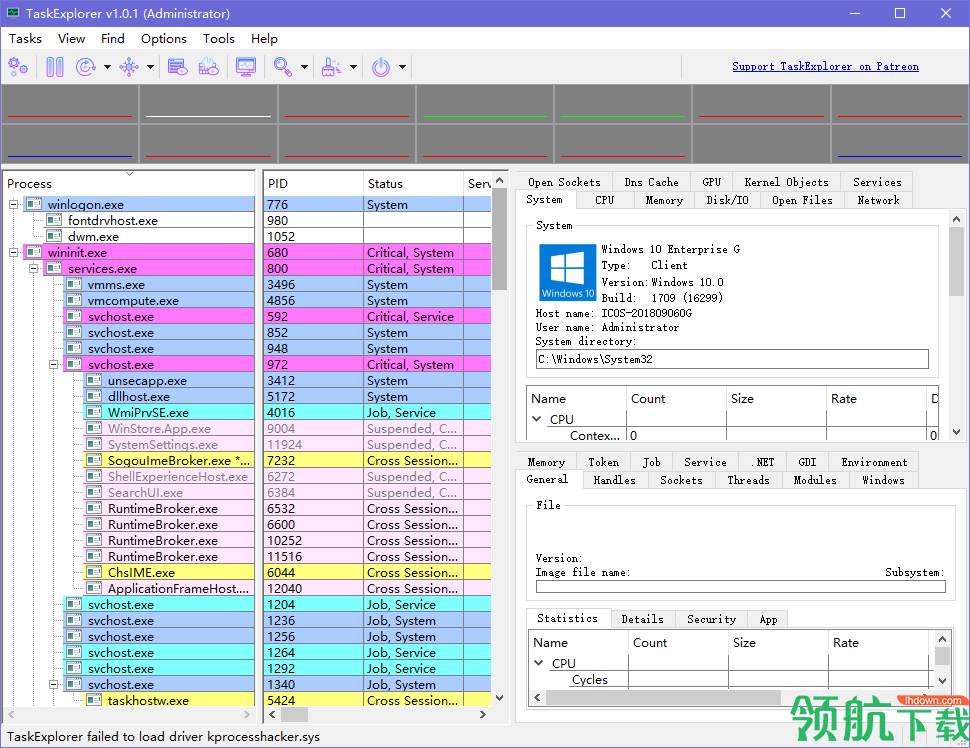Viewport: 970px width, 748px height.
Task: Click the refresh toolbar icon
Action: (85, 66)
